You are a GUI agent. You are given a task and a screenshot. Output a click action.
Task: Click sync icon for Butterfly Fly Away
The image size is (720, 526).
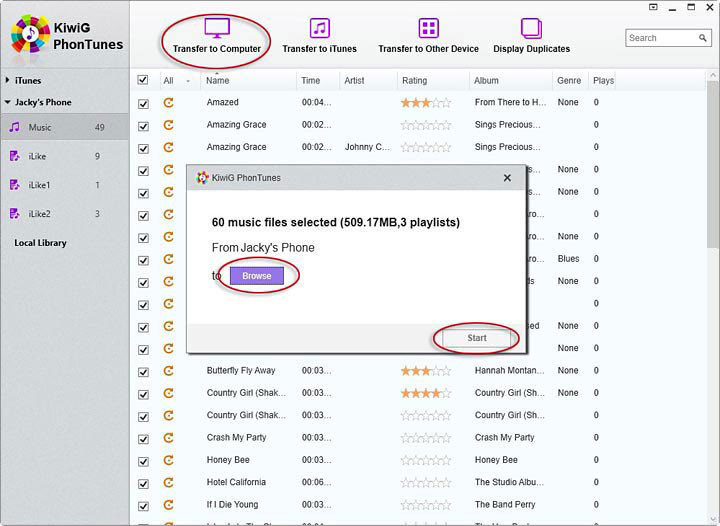(x=169, y=370)
